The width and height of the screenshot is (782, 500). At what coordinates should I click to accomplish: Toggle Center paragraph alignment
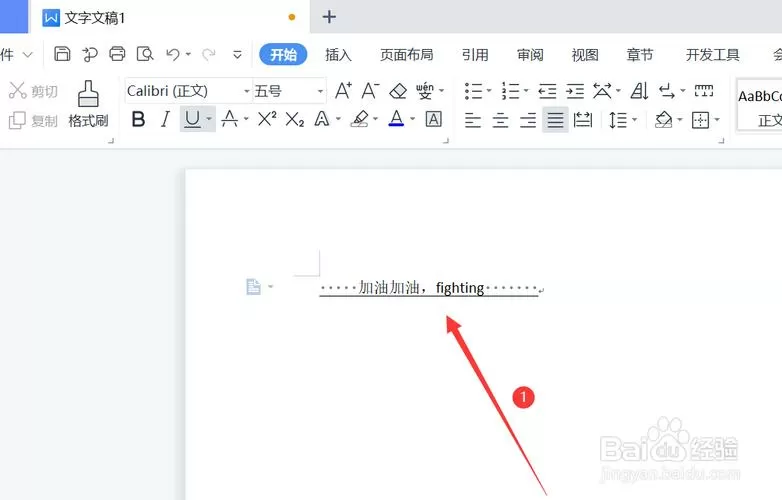click(x=500, y=120)
